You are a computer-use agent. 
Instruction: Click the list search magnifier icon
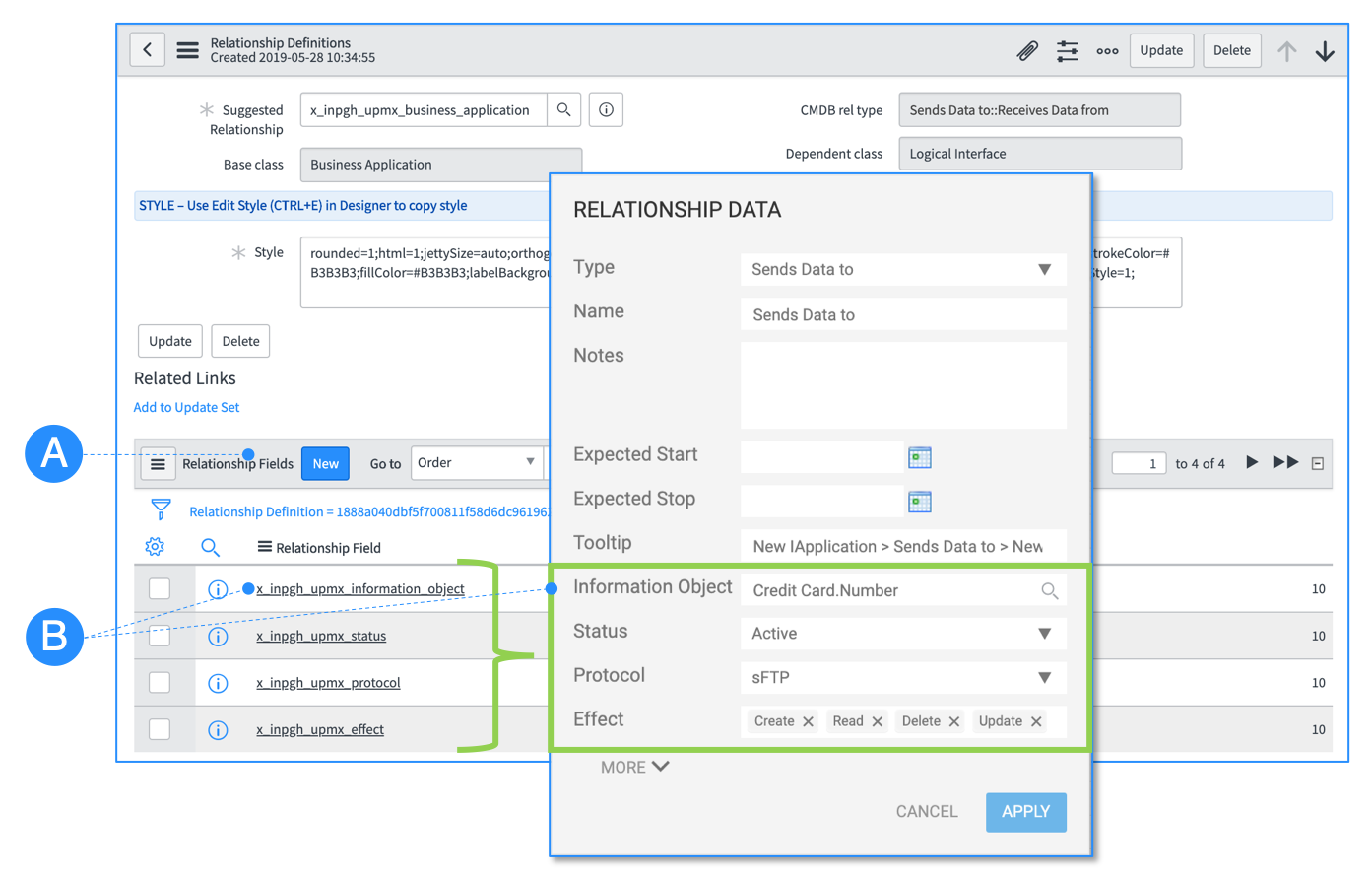210,547
